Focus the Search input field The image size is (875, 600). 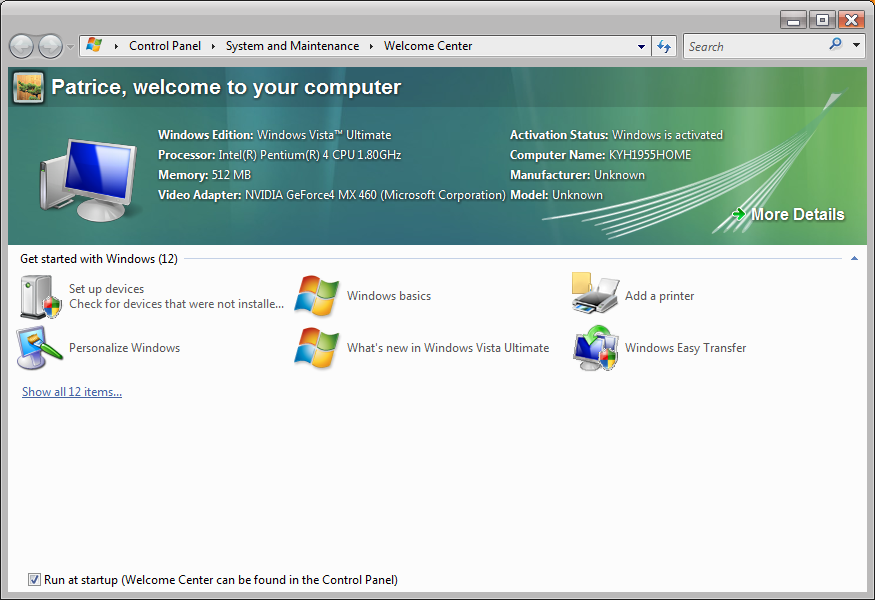tap(756, 46)
